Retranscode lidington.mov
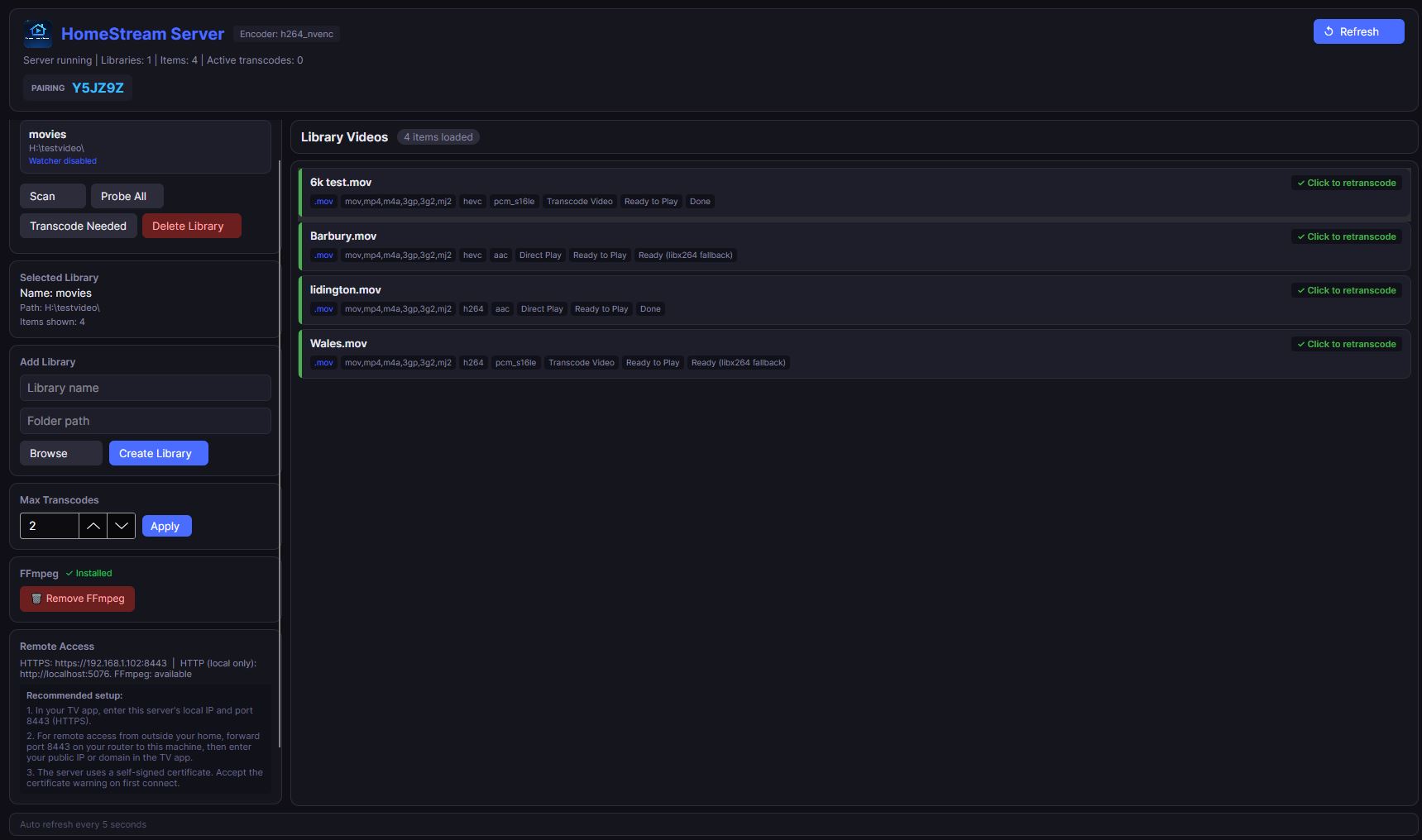 point(1346,290)
